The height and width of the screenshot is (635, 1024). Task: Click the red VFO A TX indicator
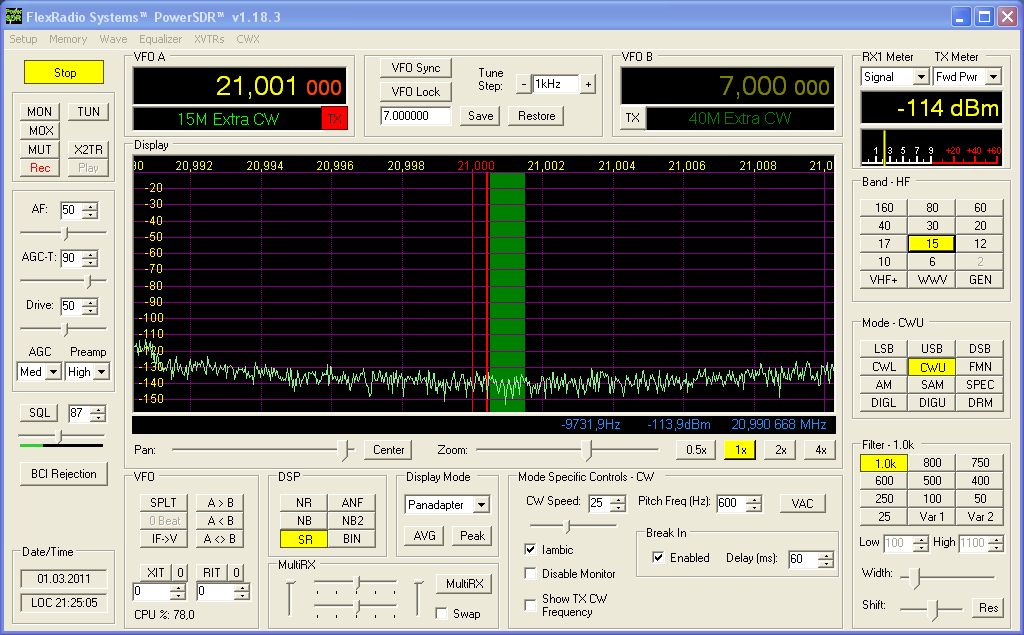click(334, 118)
